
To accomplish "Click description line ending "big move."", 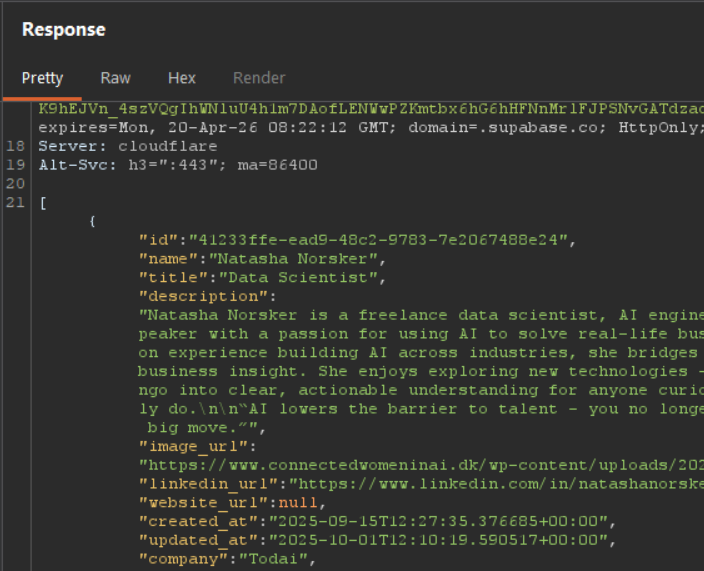I will point(202,428).
